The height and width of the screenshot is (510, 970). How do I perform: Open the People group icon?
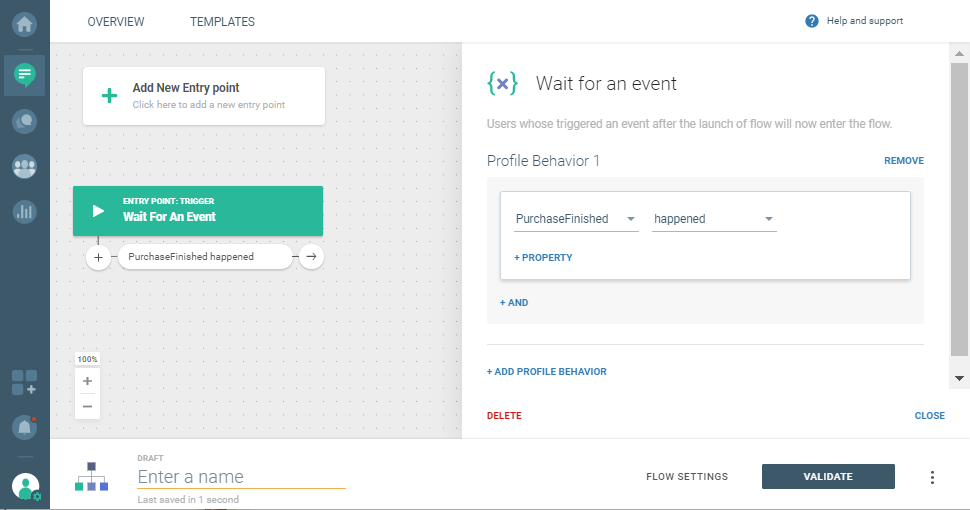coord(24,167)
